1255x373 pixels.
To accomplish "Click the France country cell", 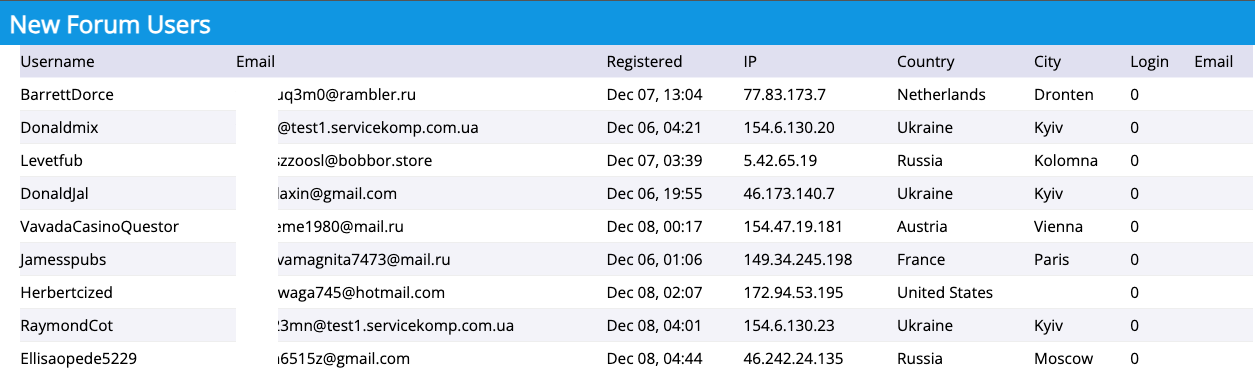I will click(921, 260).
